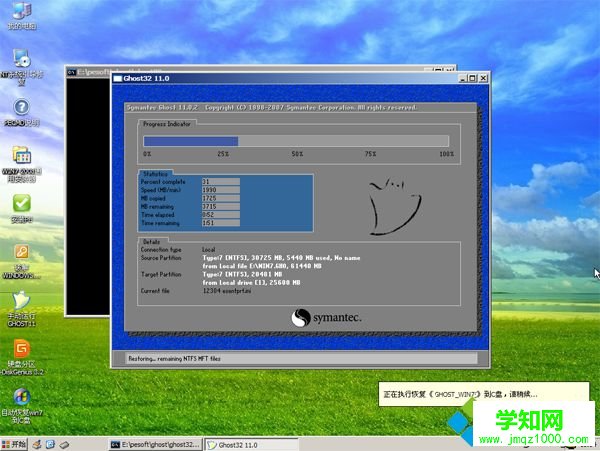Screen dimensions: 600x451
Task: Click the 50% mark under progress bar
Action: (297, 154)
